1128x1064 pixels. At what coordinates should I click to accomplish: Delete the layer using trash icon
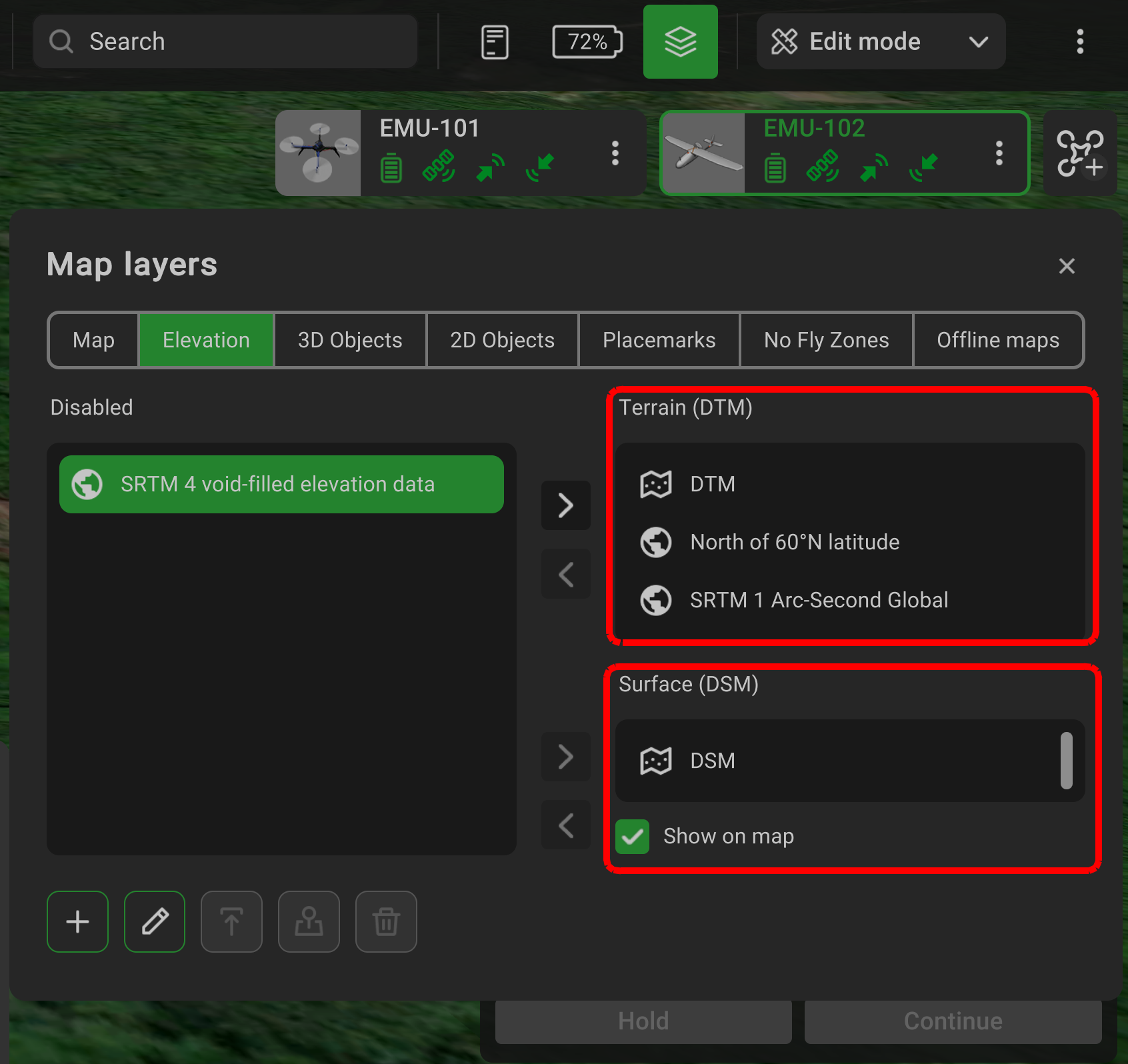(386, 921)
